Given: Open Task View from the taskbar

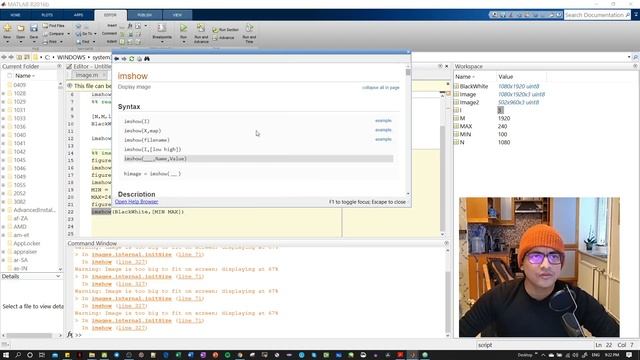Looking at the screenshot, I should [x=42, y=355].
